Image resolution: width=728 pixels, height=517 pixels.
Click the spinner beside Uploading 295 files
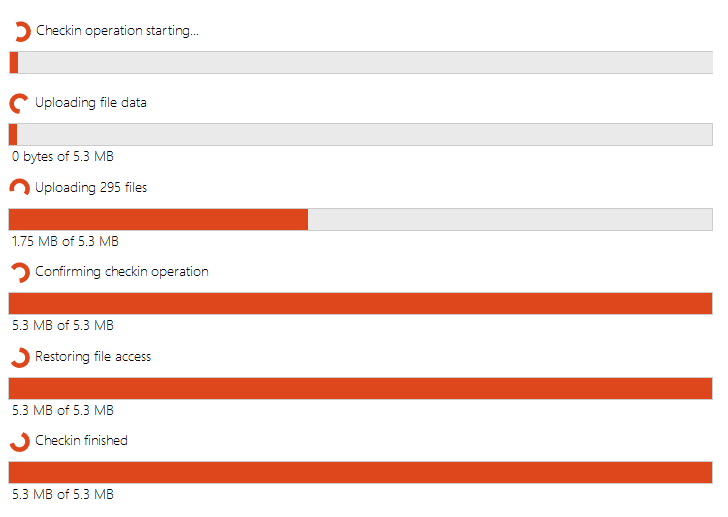pos(19,188)
